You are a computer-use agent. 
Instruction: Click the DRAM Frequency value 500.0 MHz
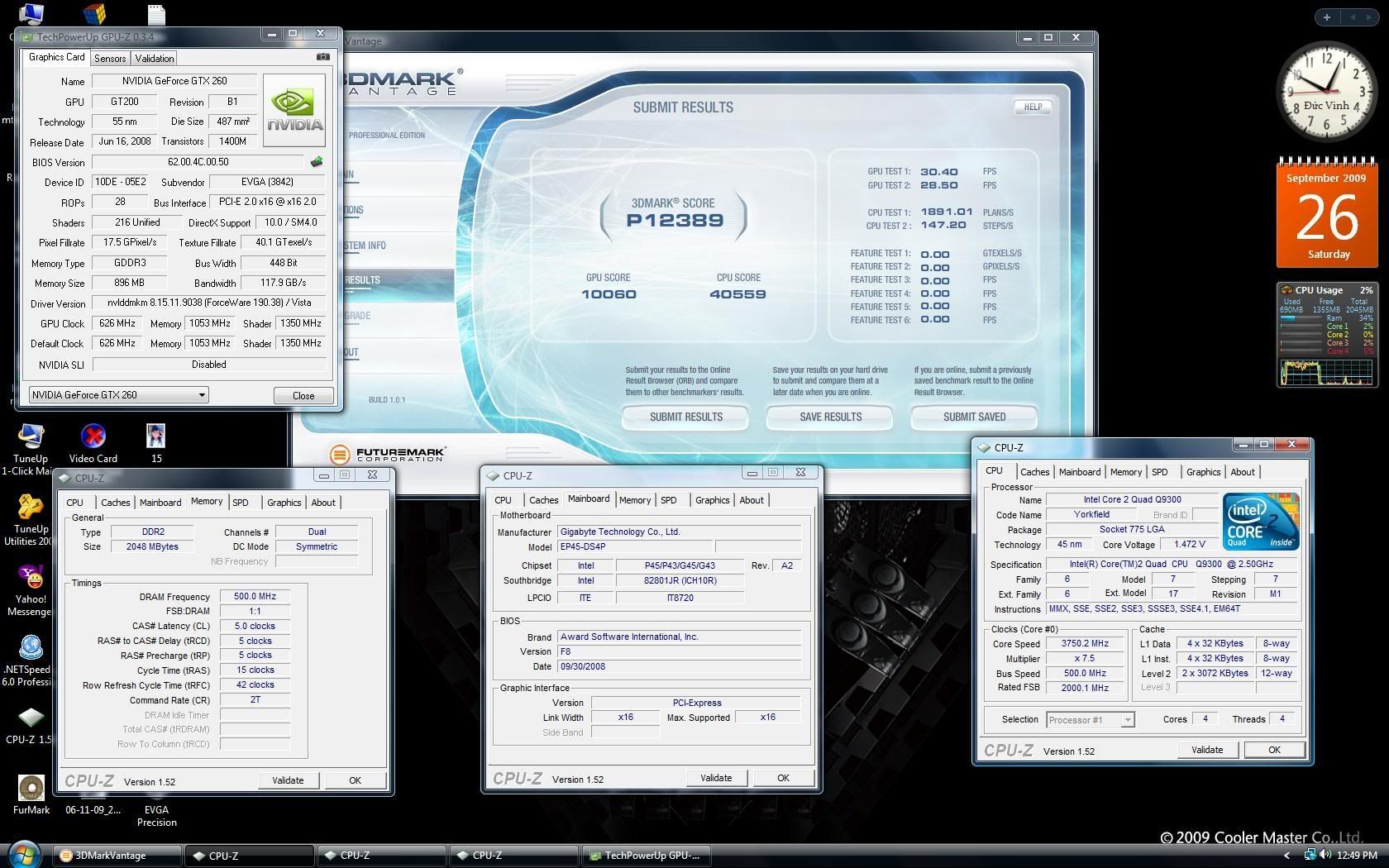tap(255, 596)
